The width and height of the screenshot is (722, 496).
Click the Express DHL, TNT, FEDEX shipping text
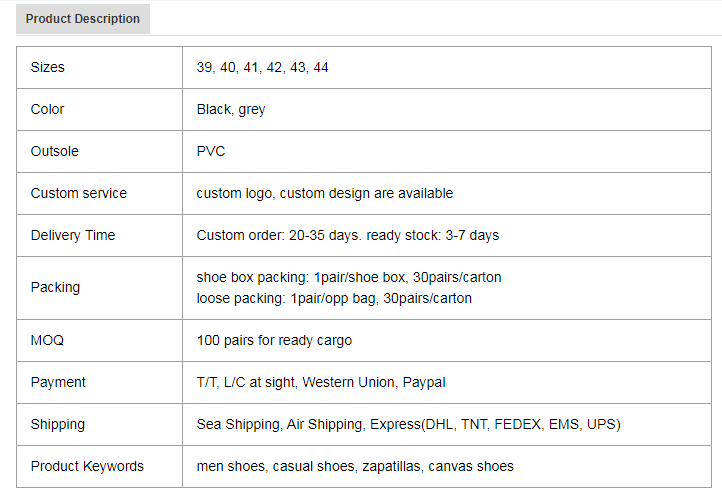495,424
